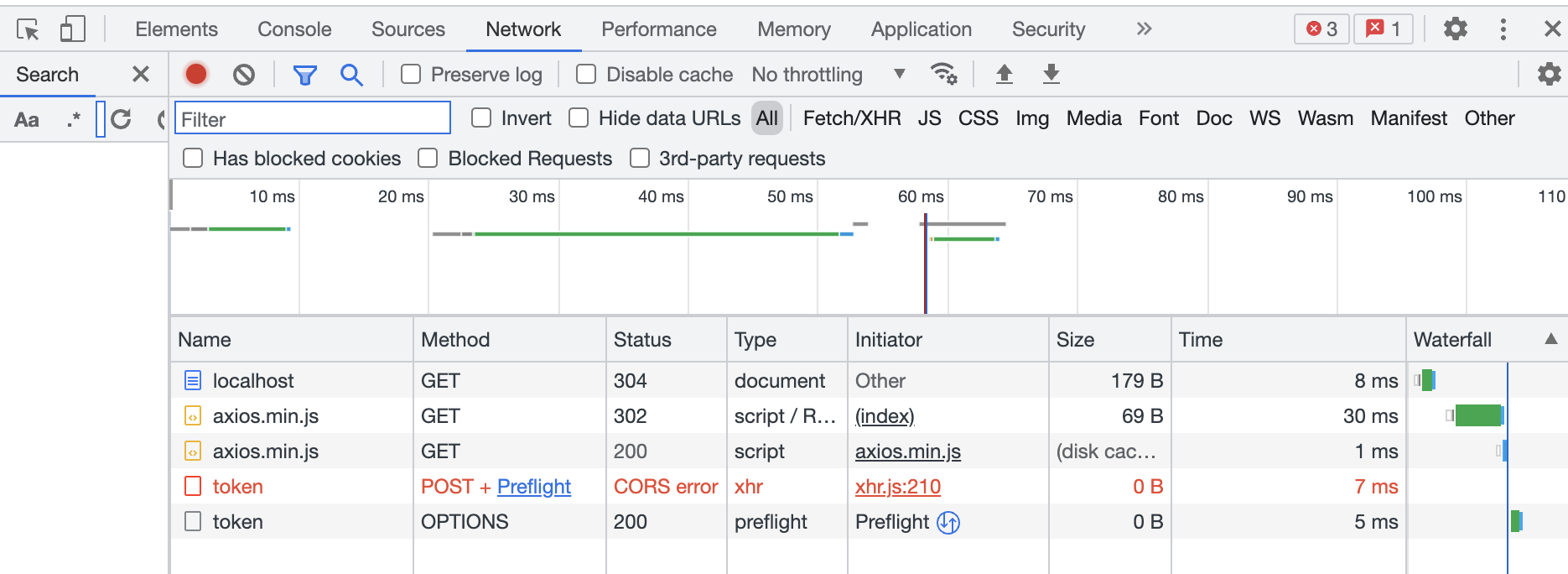This screenshot has height=574, width=1568.
Task: Open the xhr.js:210 initiator link
Action: click(897, 487)
